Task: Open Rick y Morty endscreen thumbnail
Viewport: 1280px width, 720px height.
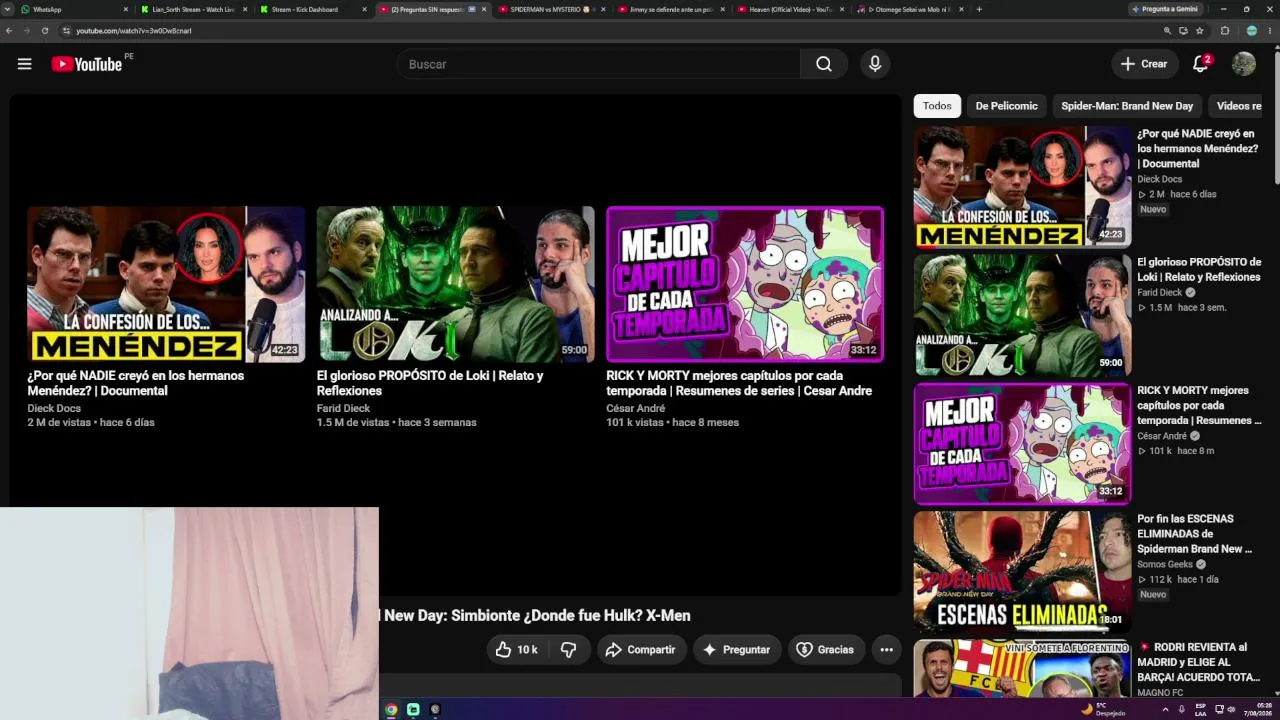Action: click(745, 284)
